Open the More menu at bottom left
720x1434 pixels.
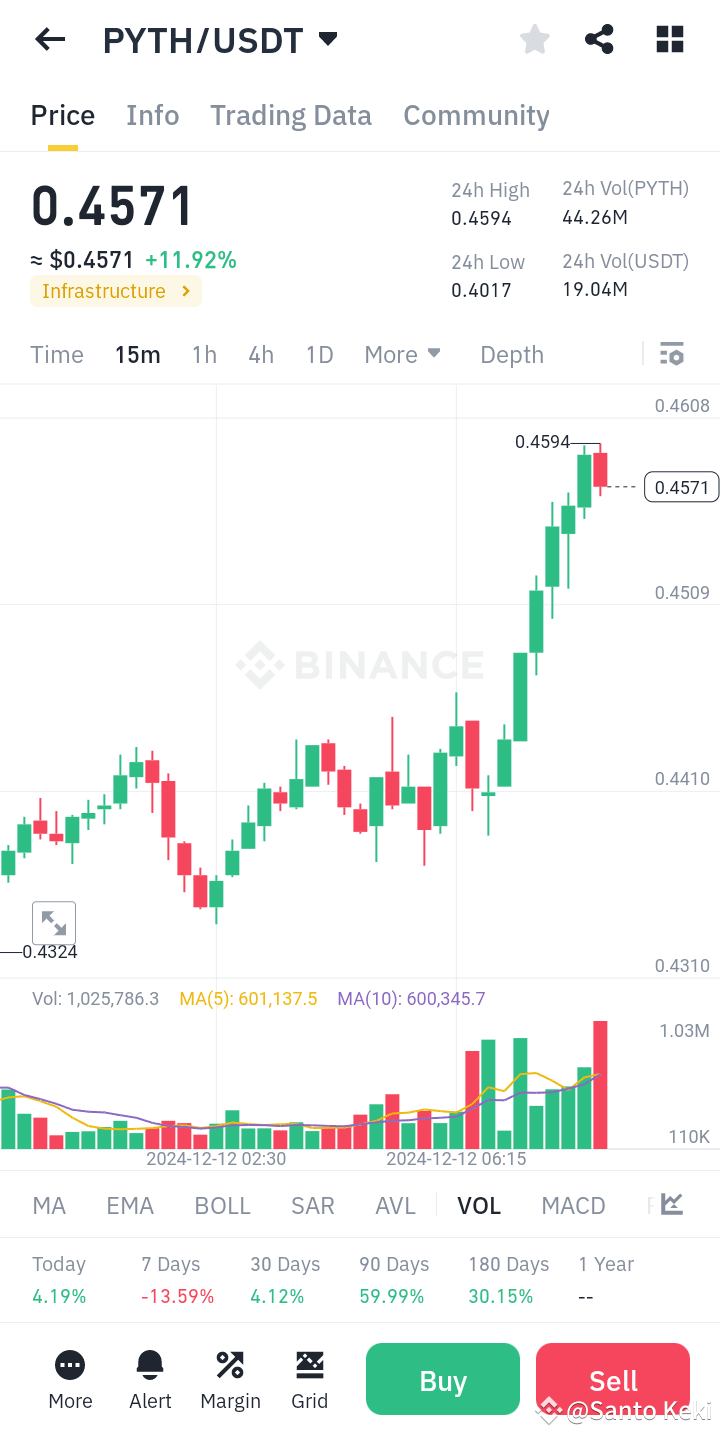70,1380
